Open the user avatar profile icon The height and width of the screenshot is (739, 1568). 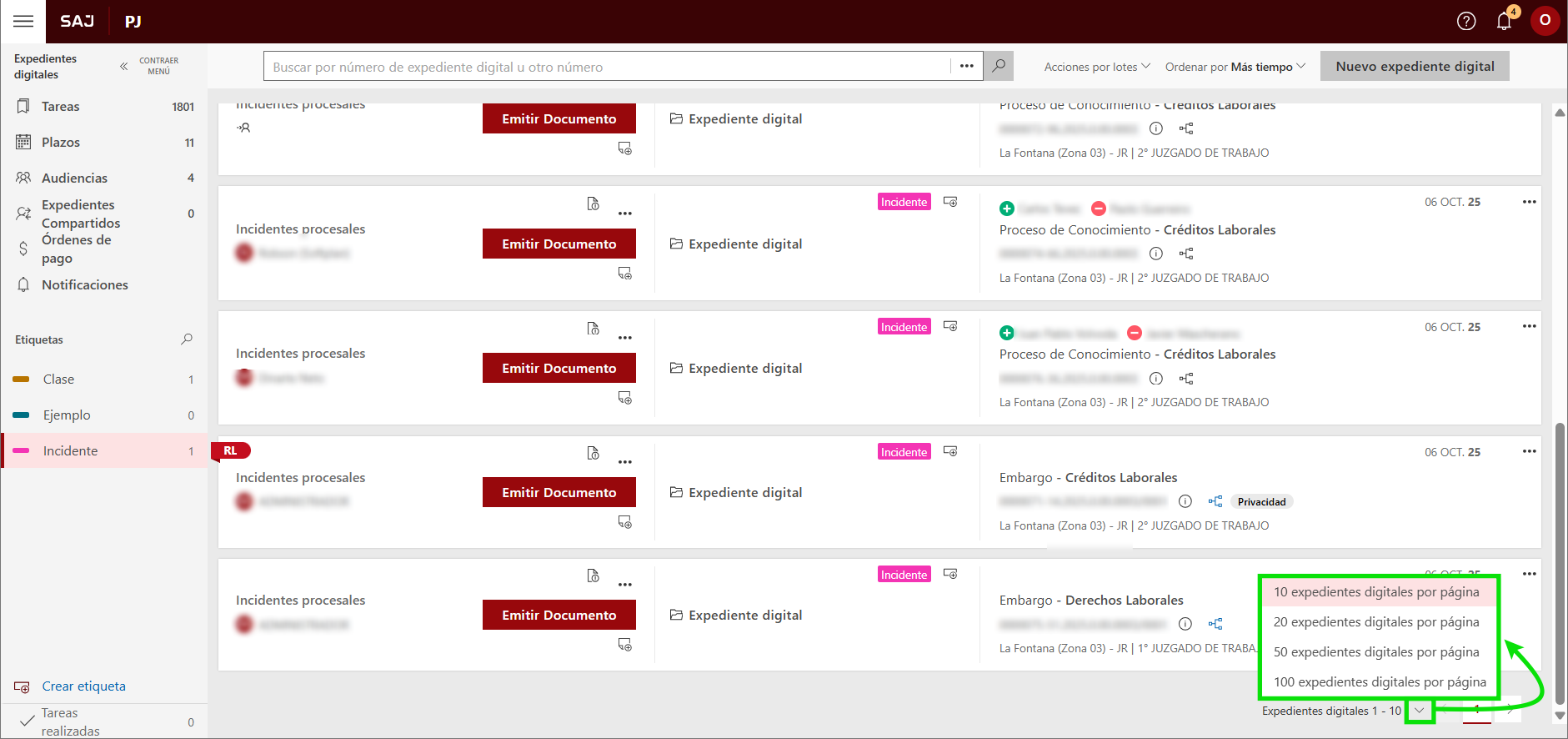tap(1545, 21)
